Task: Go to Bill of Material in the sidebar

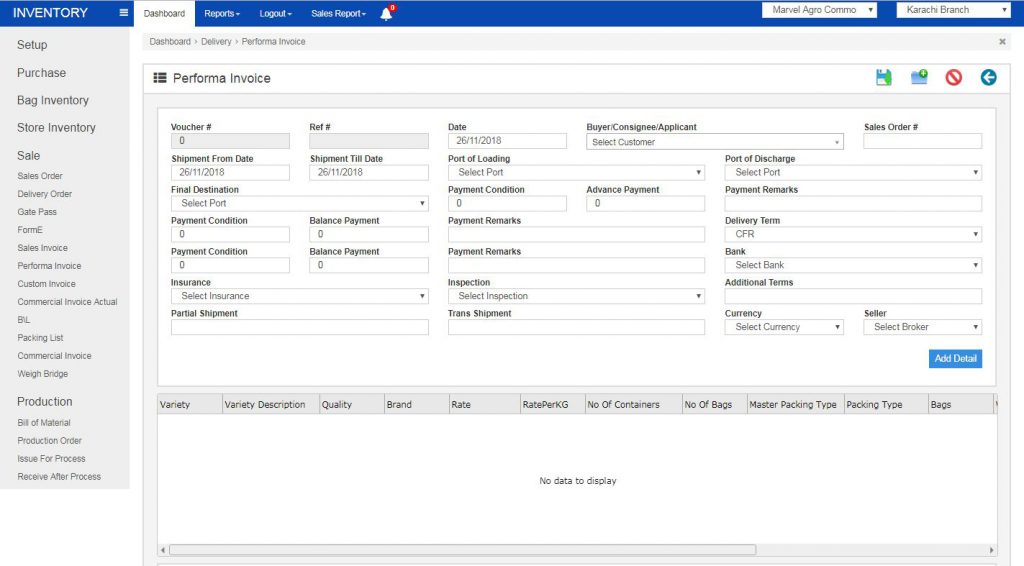Action: [x=44, y=423]
